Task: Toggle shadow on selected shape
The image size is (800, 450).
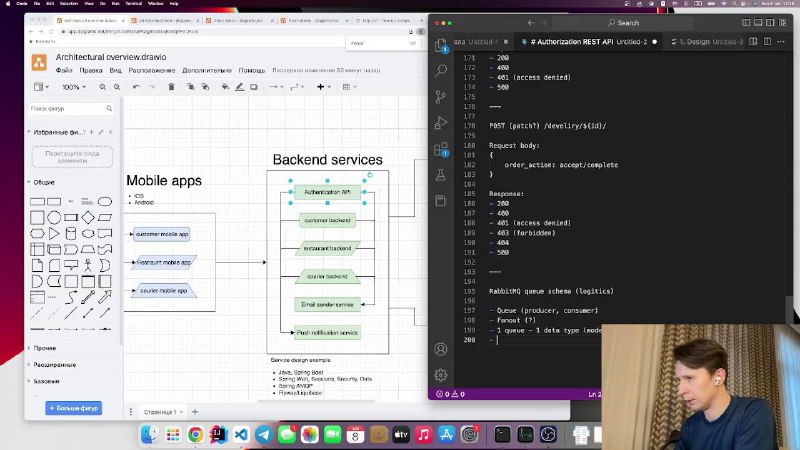Action: pos(254,87)
